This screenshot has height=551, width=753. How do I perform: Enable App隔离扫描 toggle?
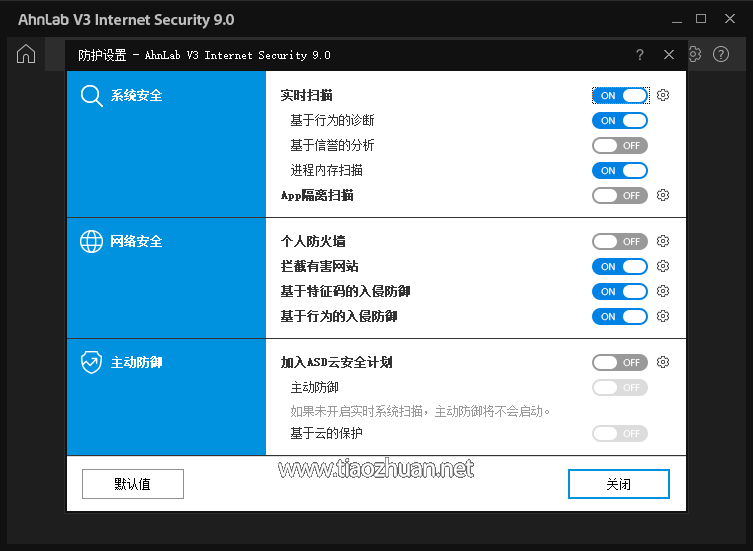620,196
